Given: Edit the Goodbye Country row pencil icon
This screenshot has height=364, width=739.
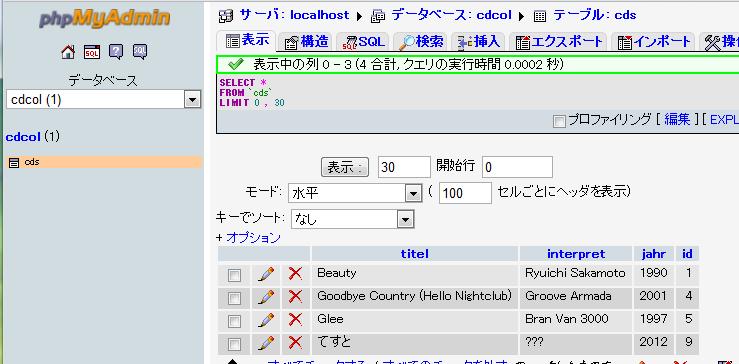Looking at the screenshot, I should coord(266,297).
